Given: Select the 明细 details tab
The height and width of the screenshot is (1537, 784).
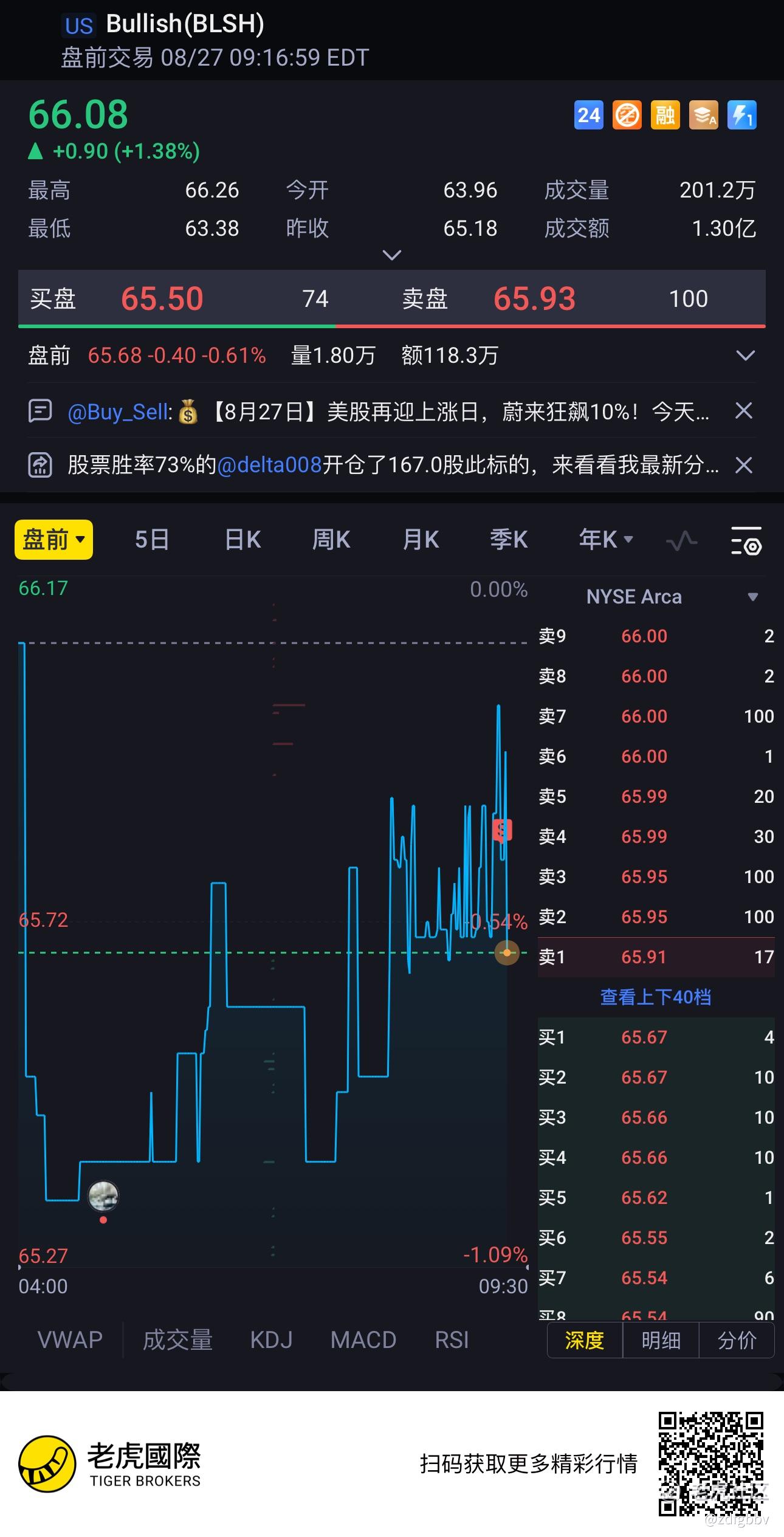Looking at the screenshot, I should (x=661, y=1340).
